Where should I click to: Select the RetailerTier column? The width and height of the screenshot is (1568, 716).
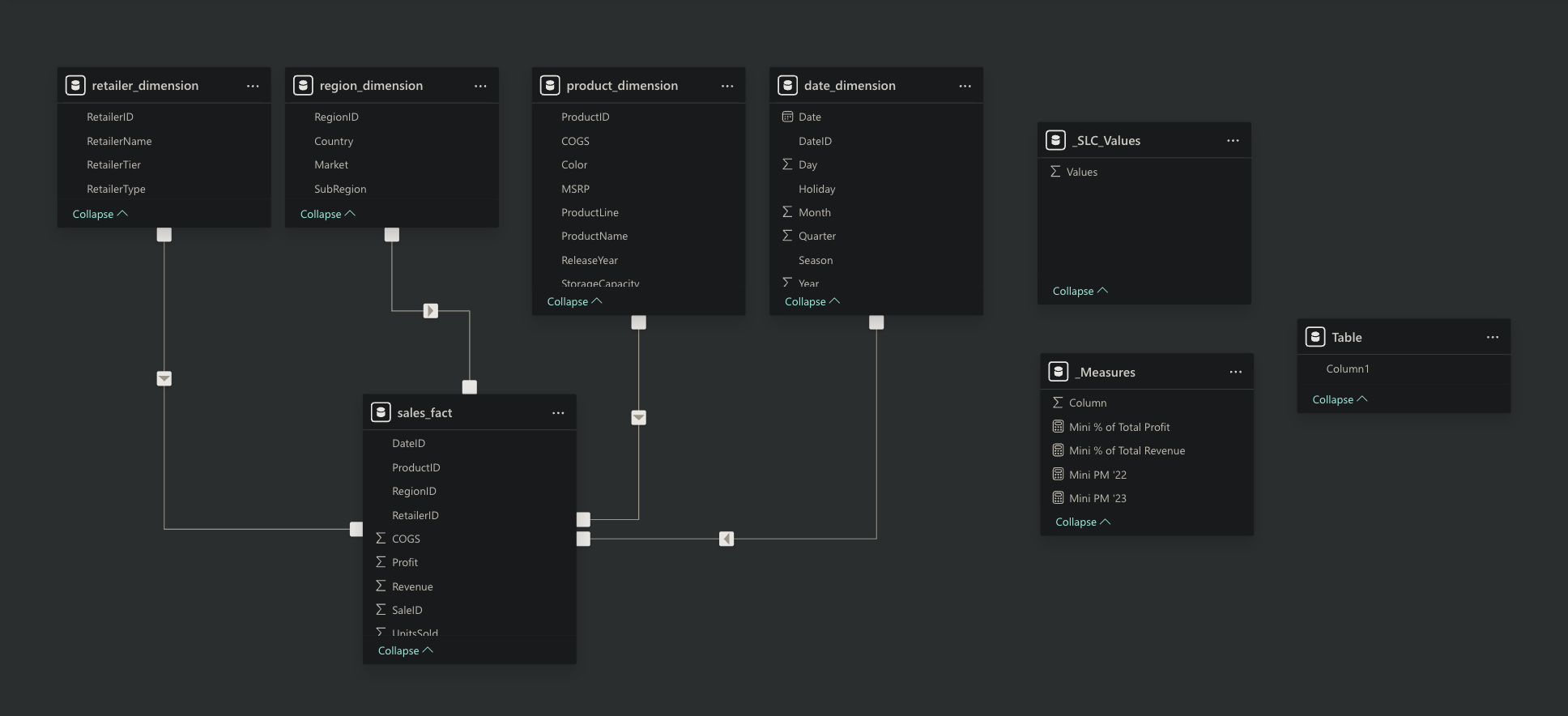pyautogui.click(x=113, y=164)
